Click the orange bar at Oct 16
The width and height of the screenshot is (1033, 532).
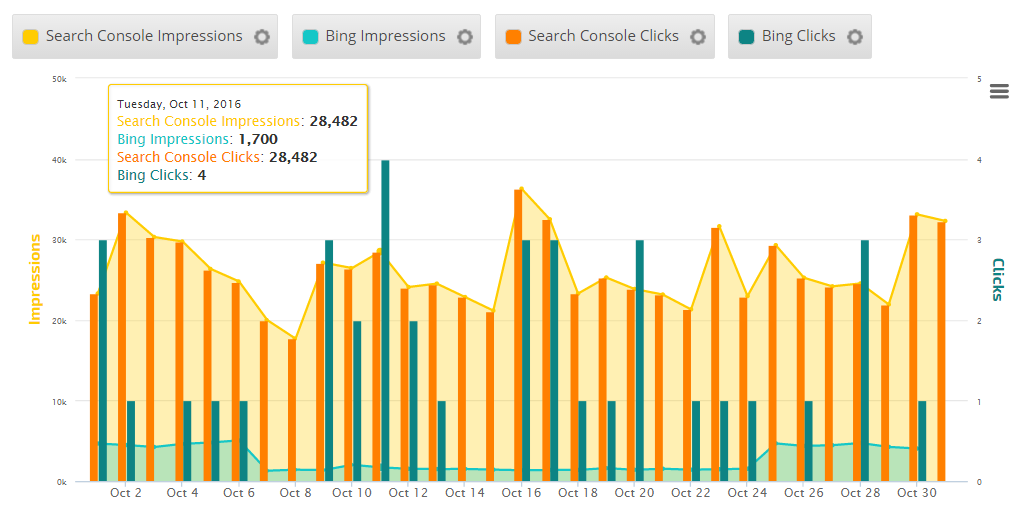tap(518, 335)
